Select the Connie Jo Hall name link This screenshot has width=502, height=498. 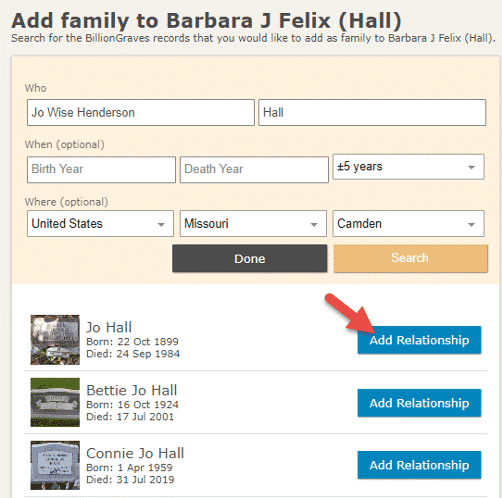(135, 453)
